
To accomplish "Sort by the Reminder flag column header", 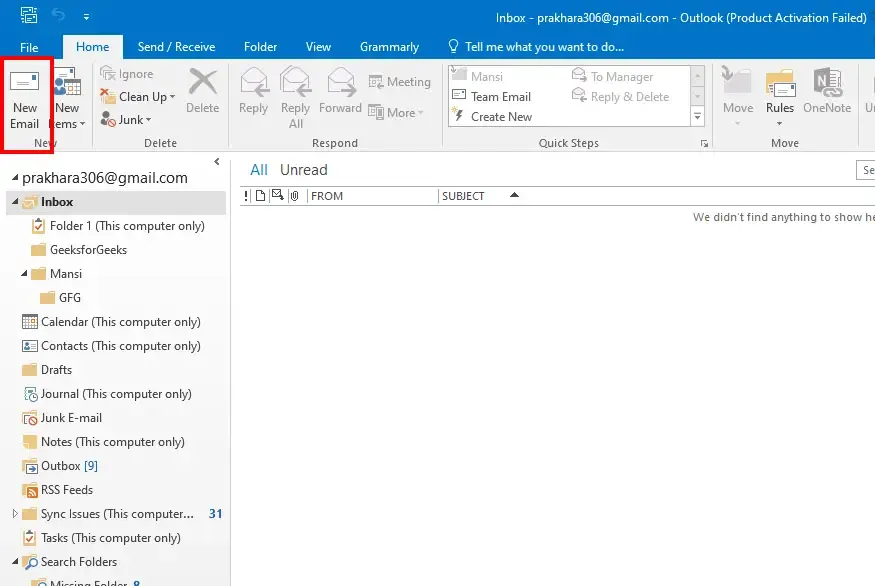I will (x=277, y=195).
